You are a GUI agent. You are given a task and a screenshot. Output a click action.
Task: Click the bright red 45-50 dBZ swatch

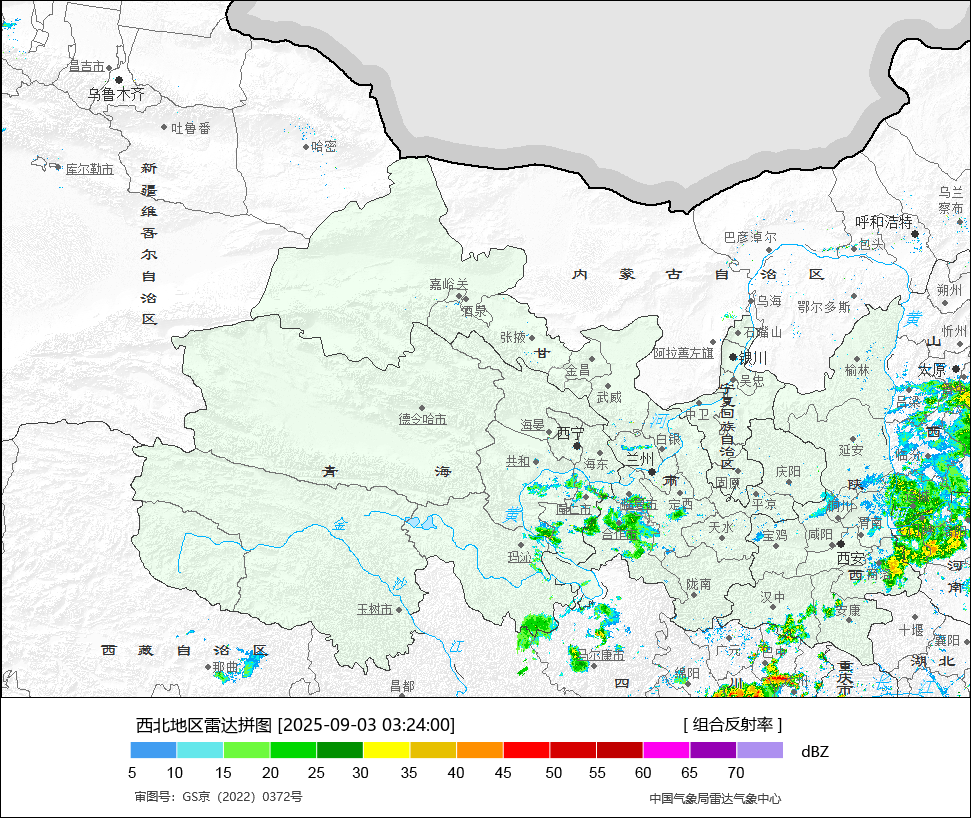(x=526, y=750)
